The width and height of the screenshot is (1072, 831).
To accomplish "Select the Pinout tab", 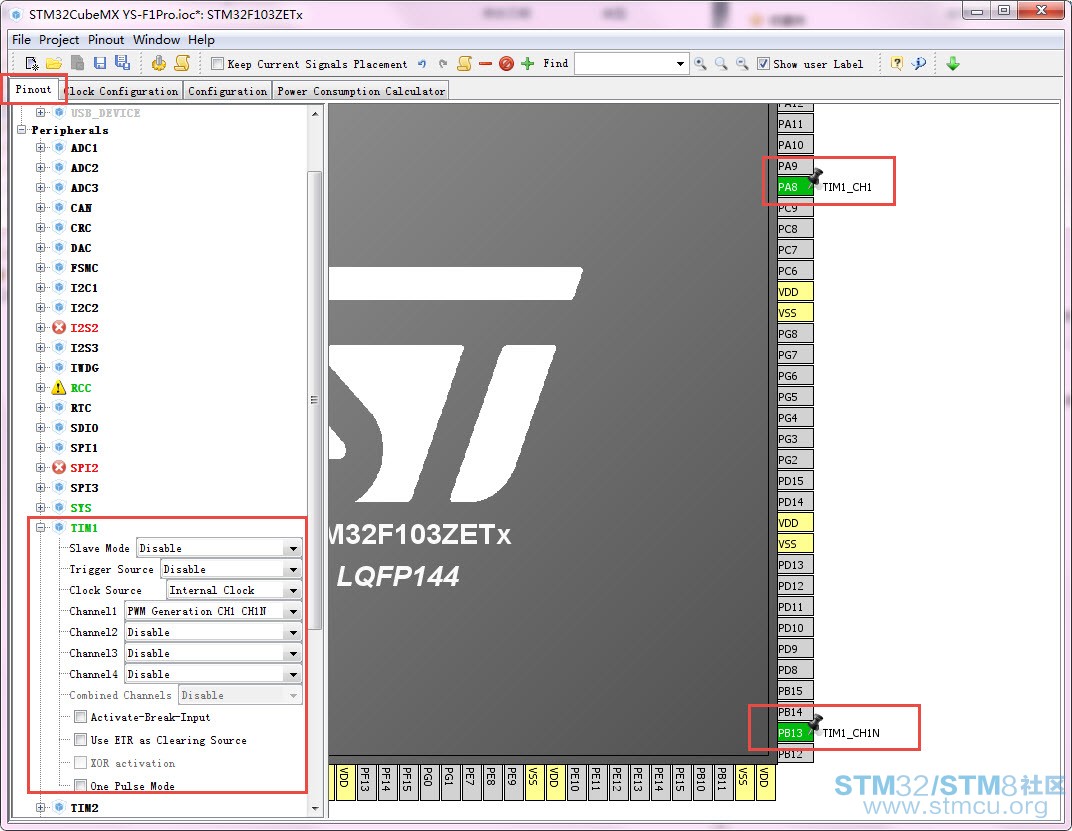I will 34,89.
